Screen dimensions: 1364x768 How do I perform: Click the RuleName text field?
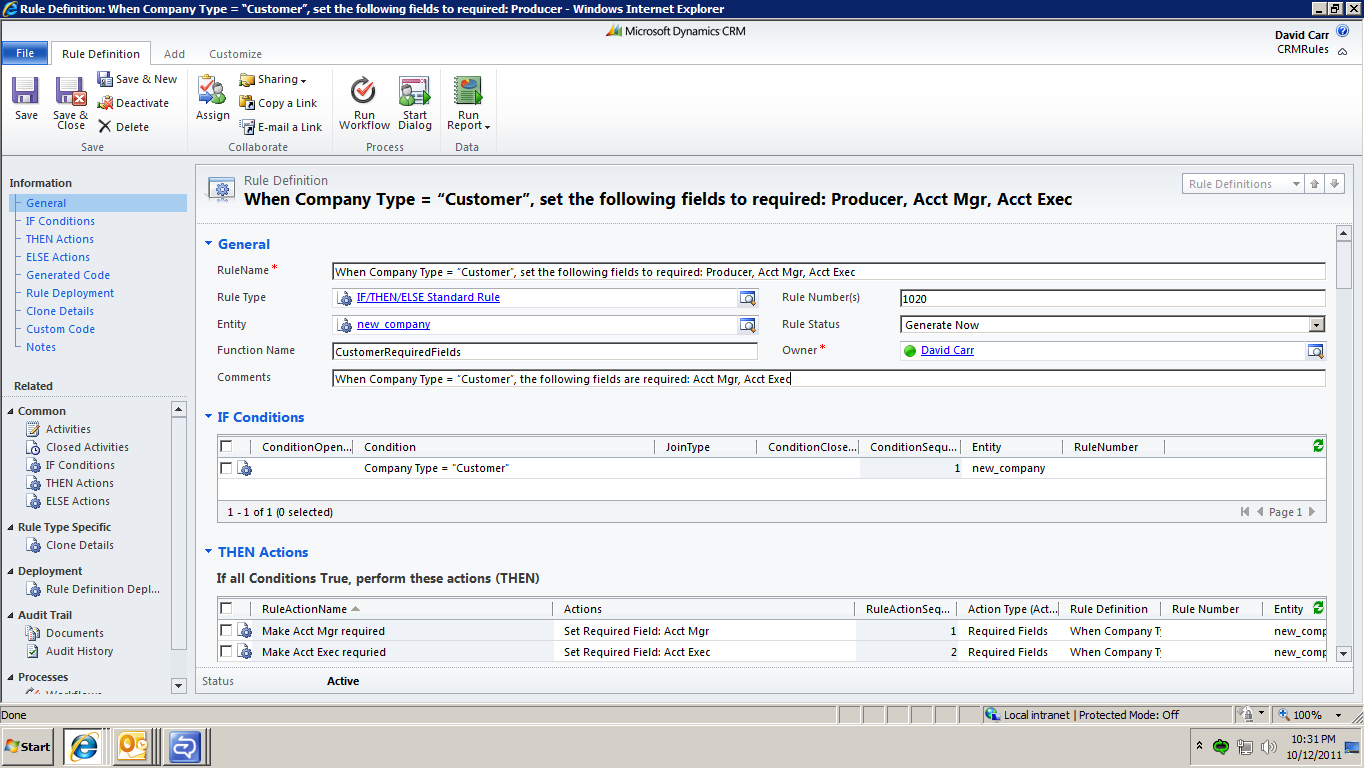[828, 271]
